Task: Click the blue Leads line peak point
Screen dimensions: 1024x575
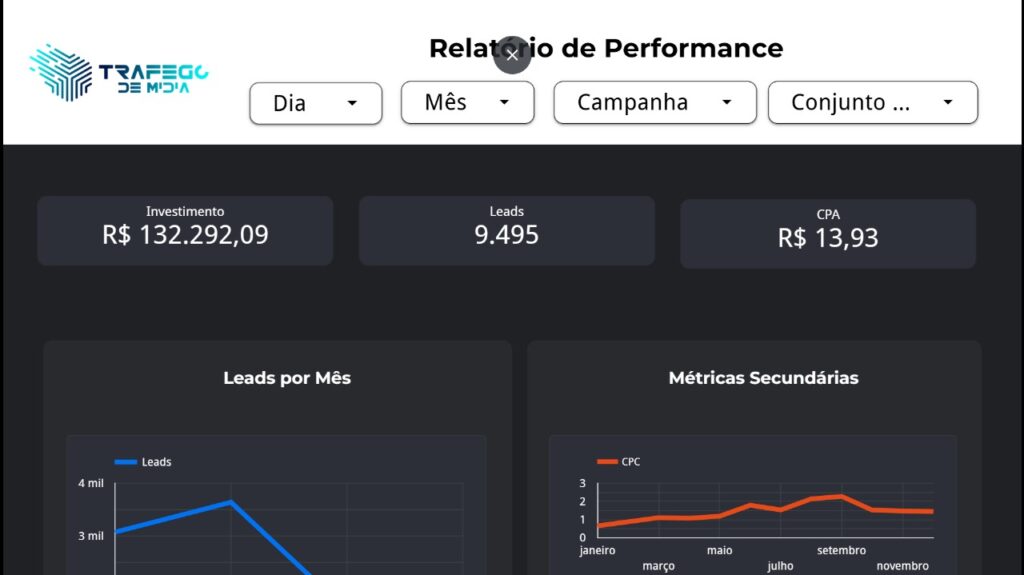Action: (x=231, y=502)
